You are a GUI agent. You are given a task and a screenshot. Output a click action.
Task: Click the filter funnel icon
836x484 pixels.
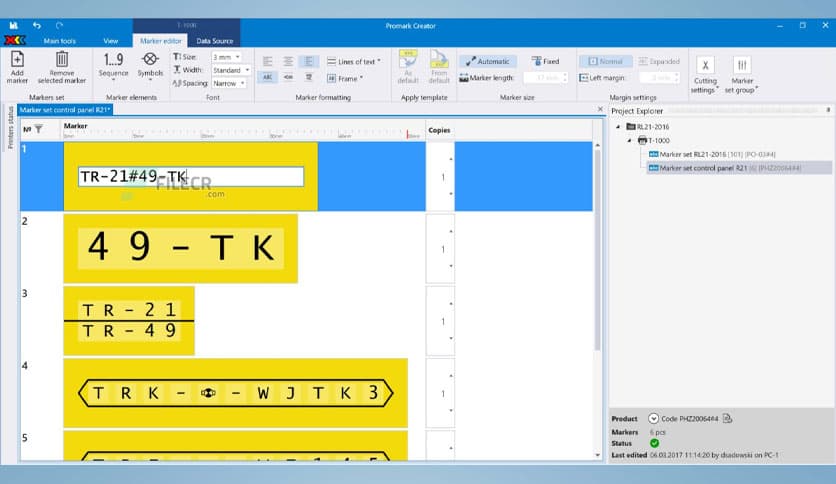(x=38, y=129)
